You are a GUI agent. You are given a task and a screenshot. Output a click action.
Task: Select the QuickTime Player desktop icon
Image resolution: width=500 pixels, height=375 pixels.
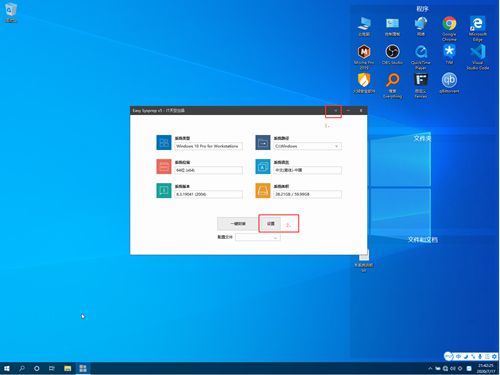point(421,57)
